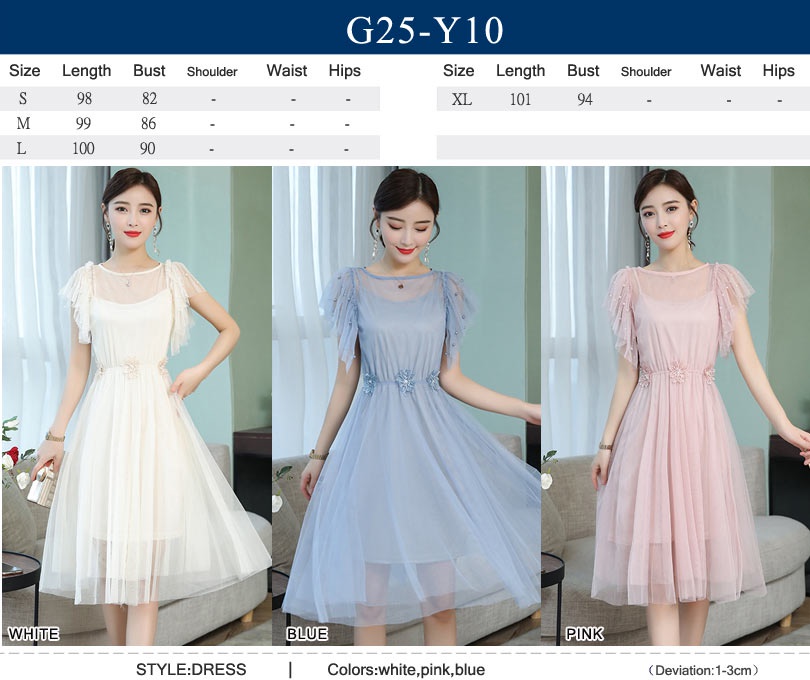
Task: Click bust value 86 for size M
Action: [x=148, y=123]
